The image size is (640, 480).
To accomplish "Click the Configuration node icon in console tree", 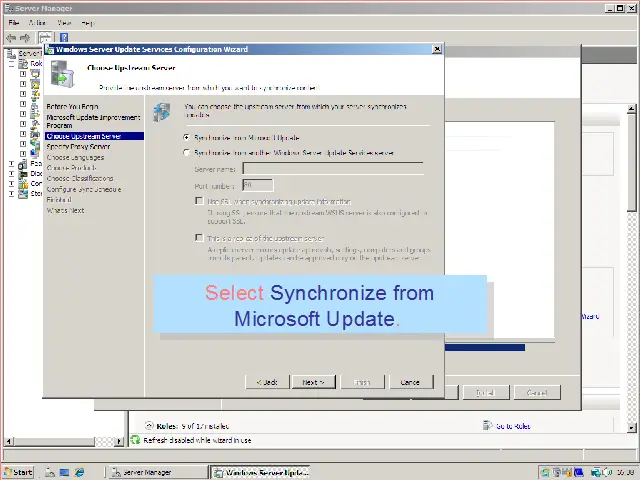I will click(x=23, y=184).
